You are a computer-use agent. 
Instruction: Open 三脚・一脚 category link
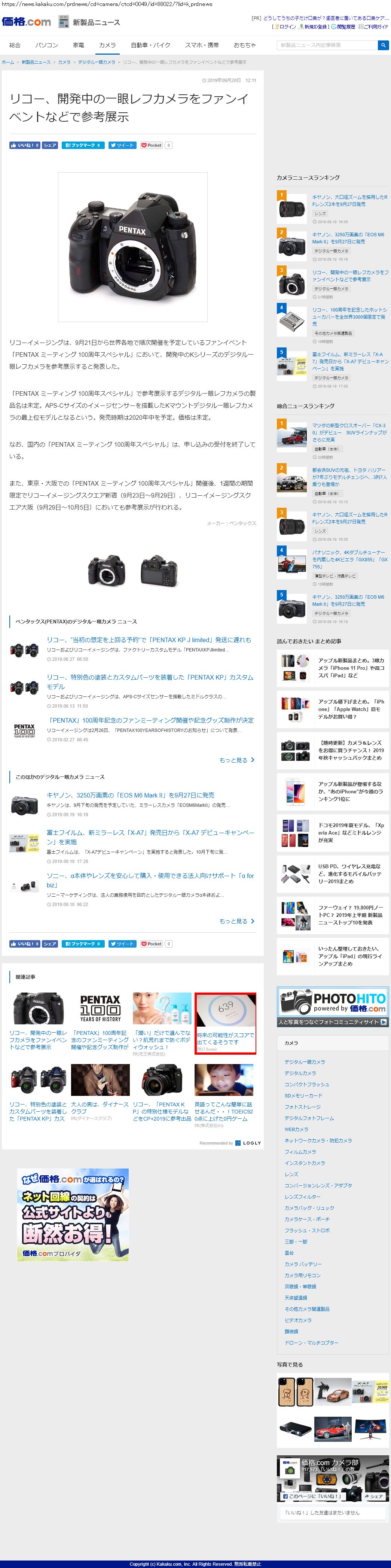pyautogui.click(x=296, y=1242)
